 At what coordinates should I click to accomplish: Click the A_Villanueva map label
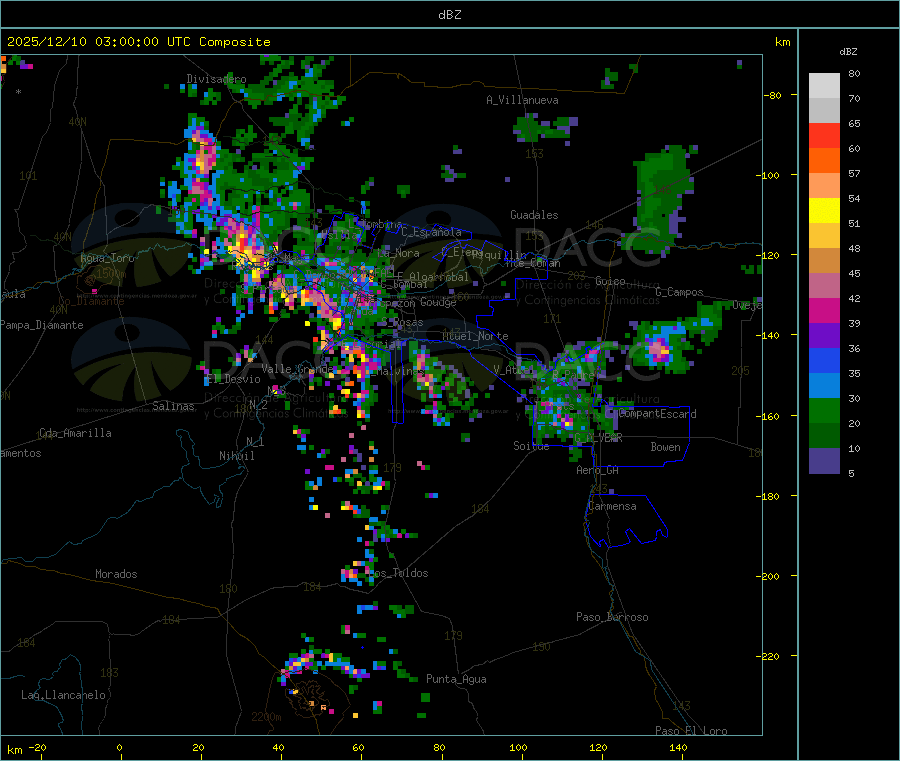tap(522, 100)
